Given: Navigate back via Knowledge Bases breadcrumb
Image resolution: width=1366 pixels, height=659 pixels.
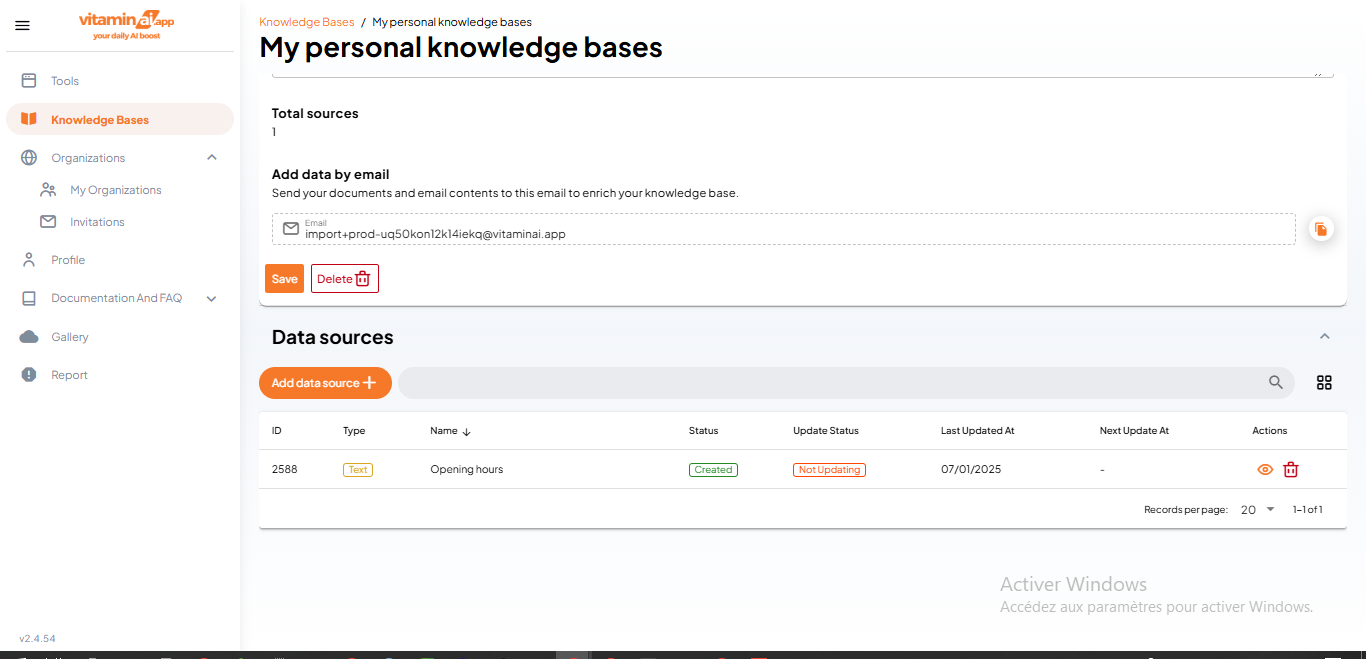Looking at the screenshot, I should (x=307, y=21).
